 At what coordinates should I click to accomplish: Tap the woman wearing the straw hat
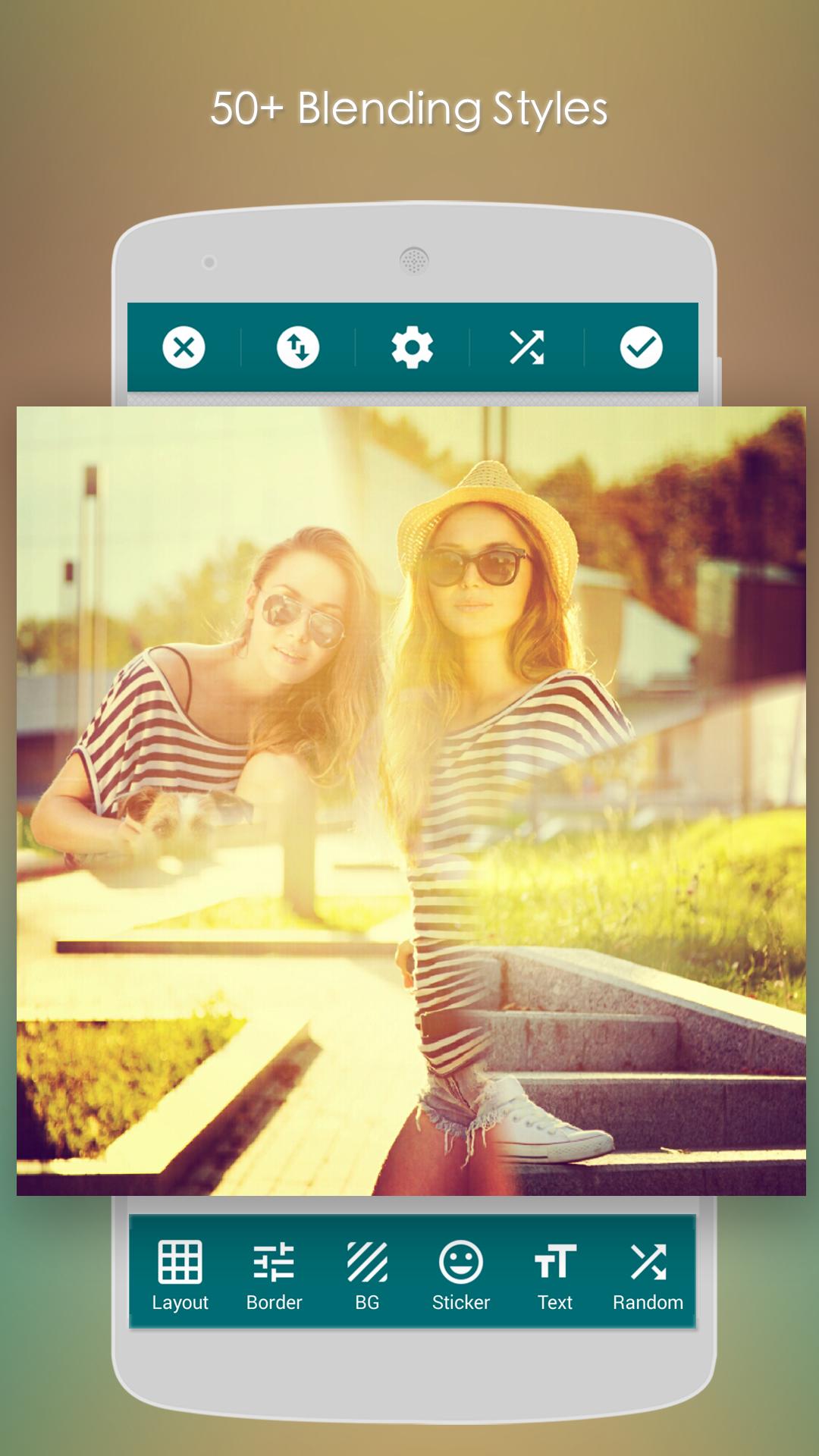485,682
